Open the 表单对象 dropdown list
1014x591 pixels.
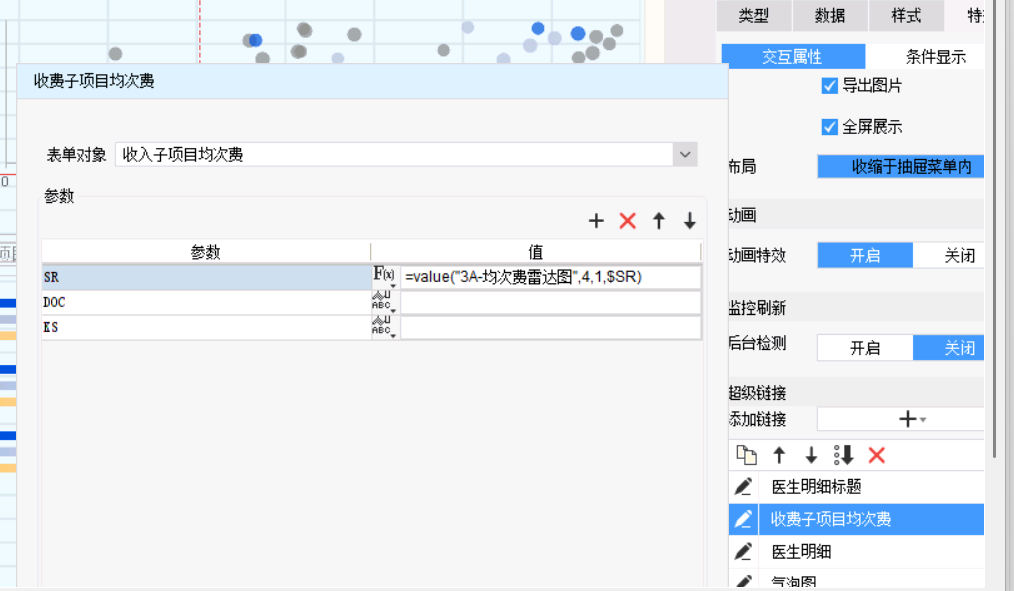685,155
